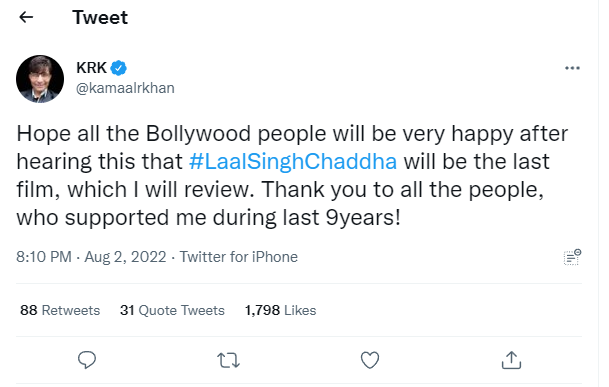Image resolution: width=609 pixels, height=387 pixels.
Task: View the 88 Retweets list
Action: (x=60, y=310)
